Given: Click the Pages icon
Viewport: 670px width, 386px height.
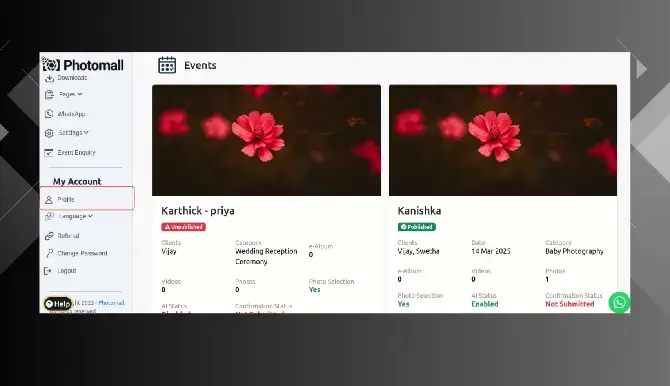Looking at the screenshot, I should click(x=49, y=94).
